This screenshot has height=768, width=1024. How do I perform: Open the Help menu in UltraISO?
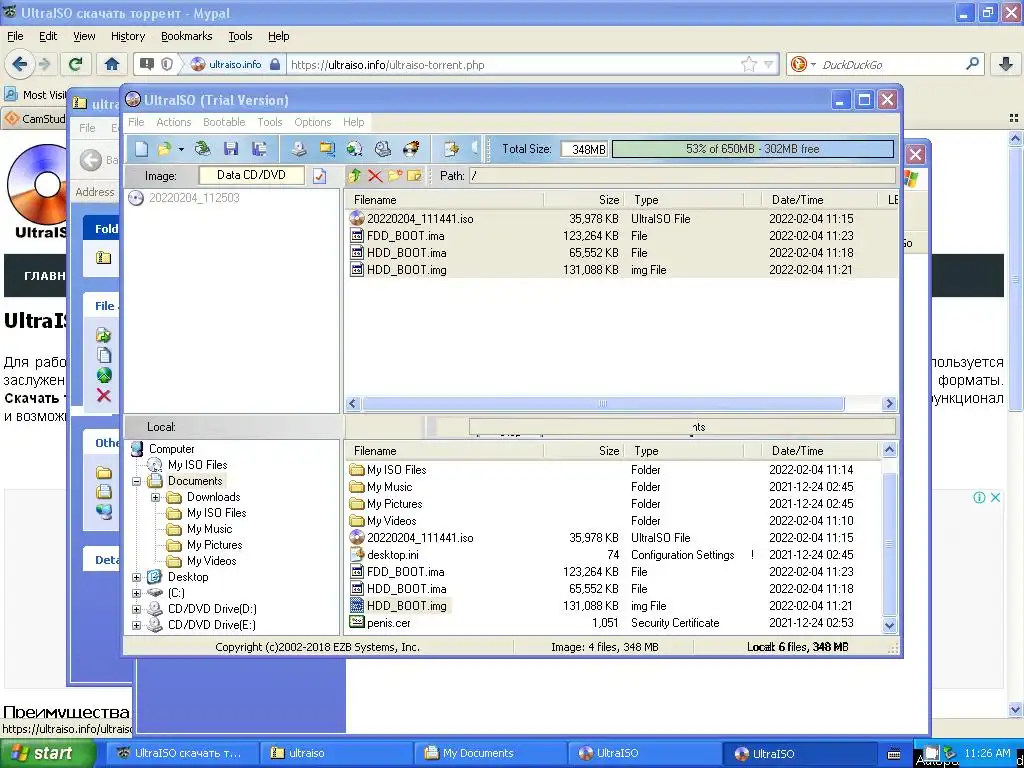353,122
